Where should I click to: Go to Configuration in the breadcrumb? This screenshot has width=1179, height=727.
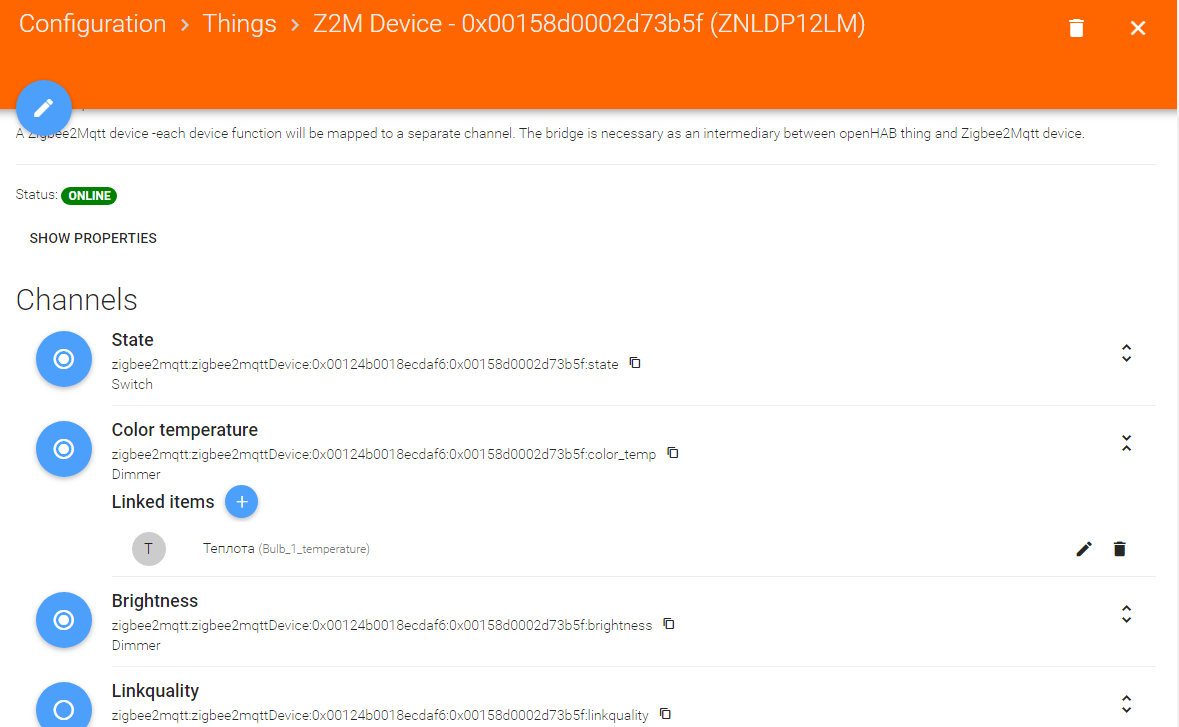coord(92,24)
